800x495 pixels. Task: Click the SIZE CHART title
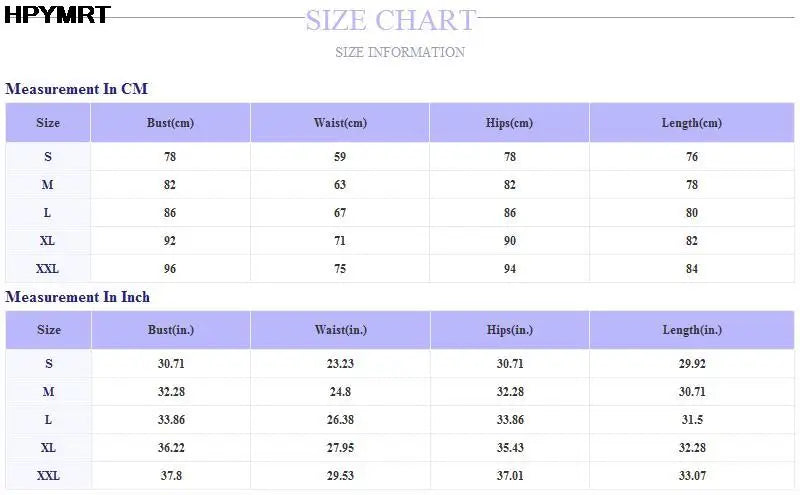point(390,20)
